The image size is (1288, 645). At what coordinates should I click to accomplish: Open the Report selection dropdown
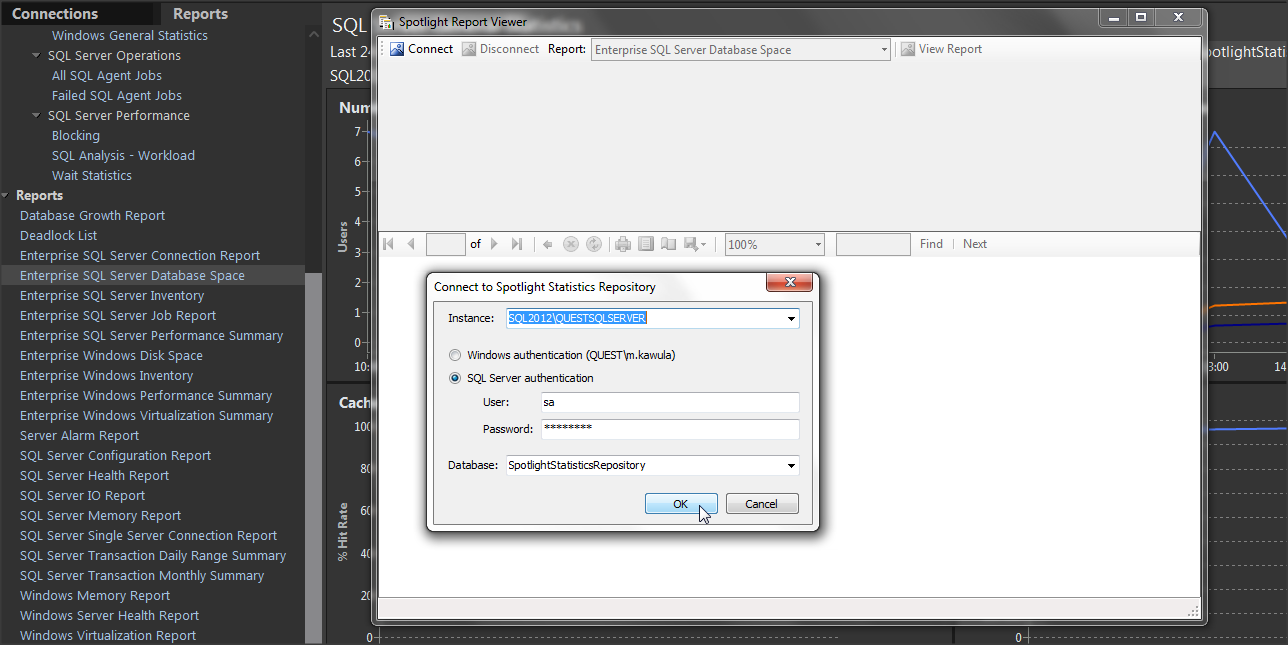coord(884,49)
